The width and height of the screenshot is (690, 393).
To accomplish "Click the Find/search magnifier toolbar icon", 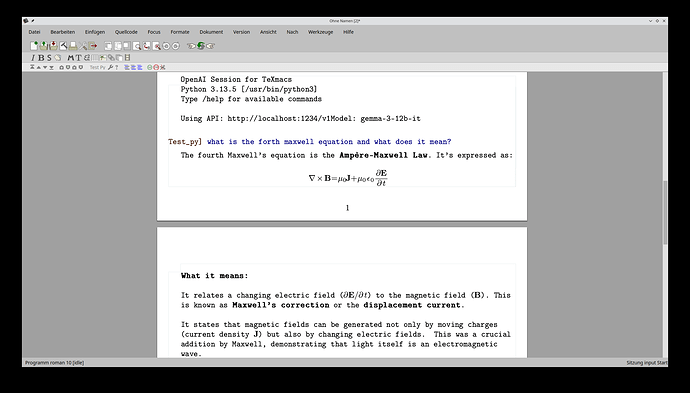I will (x=137, y=46).
